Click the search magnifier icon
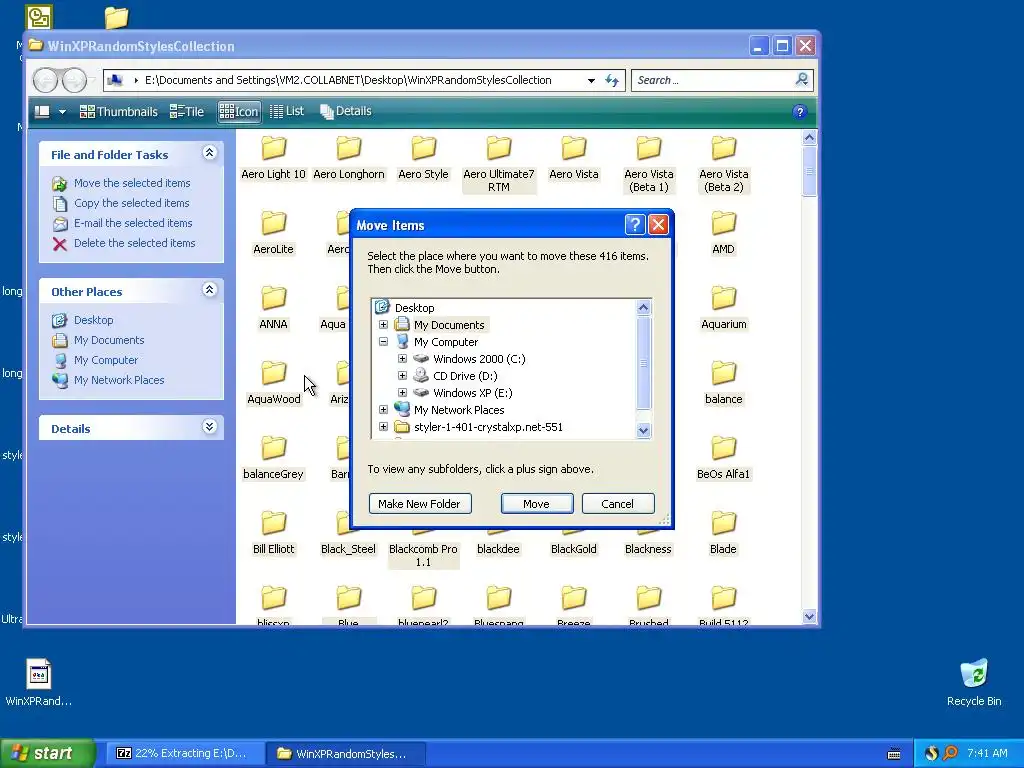This screenshot has width=1024, height=768. point(801,80)
